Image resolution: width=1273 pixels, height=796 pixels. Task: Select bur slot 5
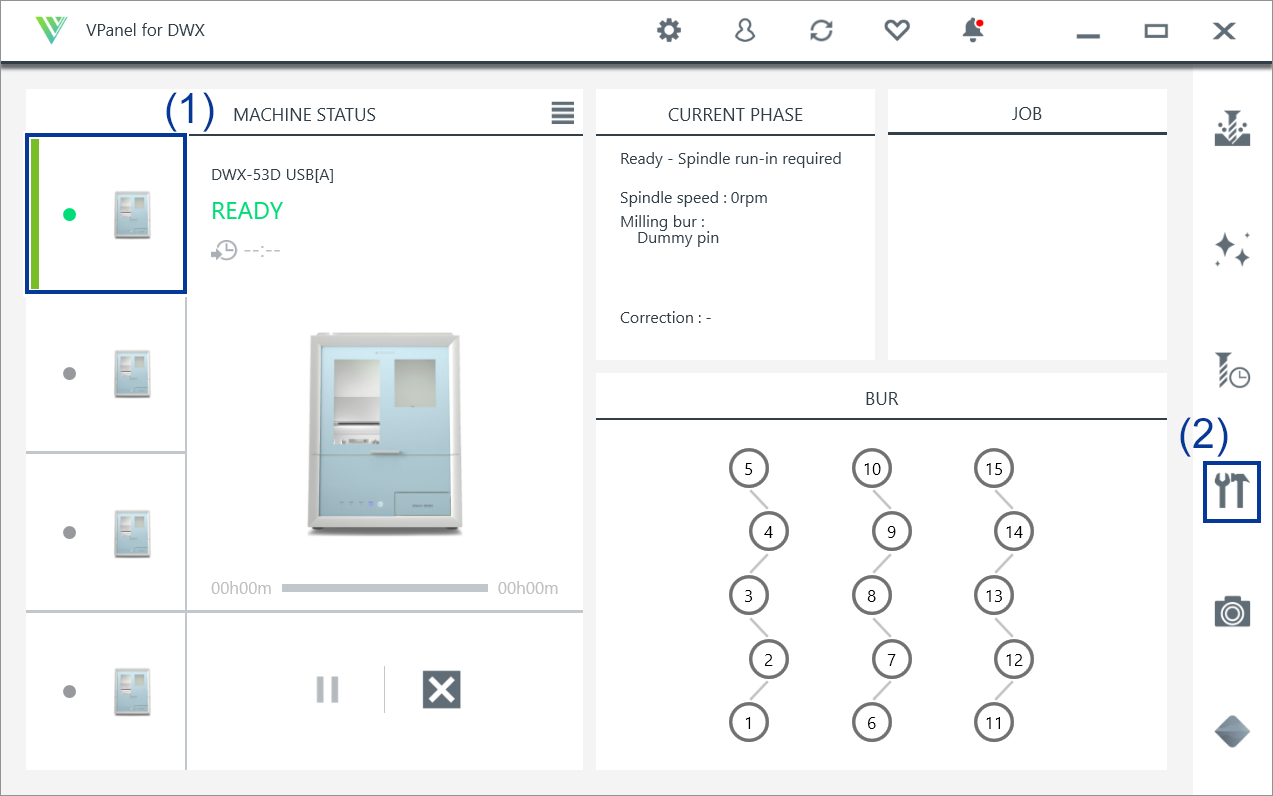pyautogui.click(x=749, y=468)
